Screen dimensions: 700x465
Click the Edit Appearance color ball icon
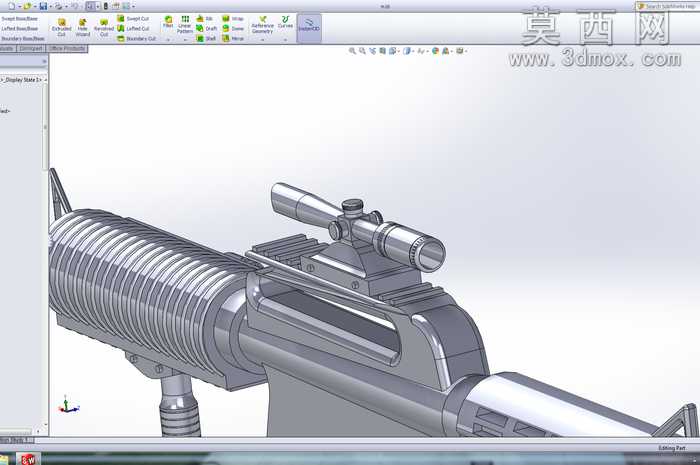[436, 51]
